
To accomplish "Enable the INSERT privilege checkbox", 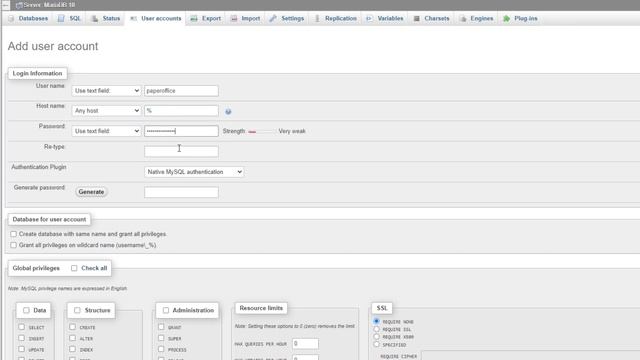I will click(x=22, y=338).
